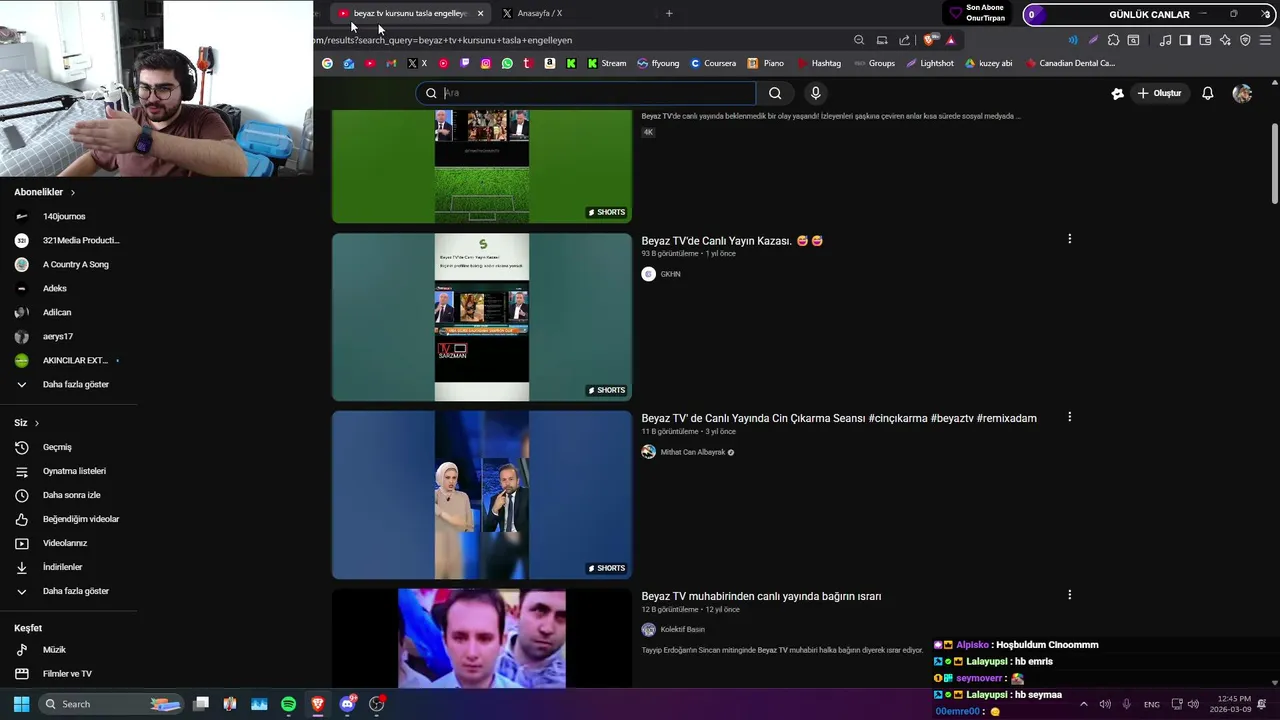This screenshot has height=720, width=1280.
Task: Click the page vertical scrollbar
Action: pos(1274,163)
